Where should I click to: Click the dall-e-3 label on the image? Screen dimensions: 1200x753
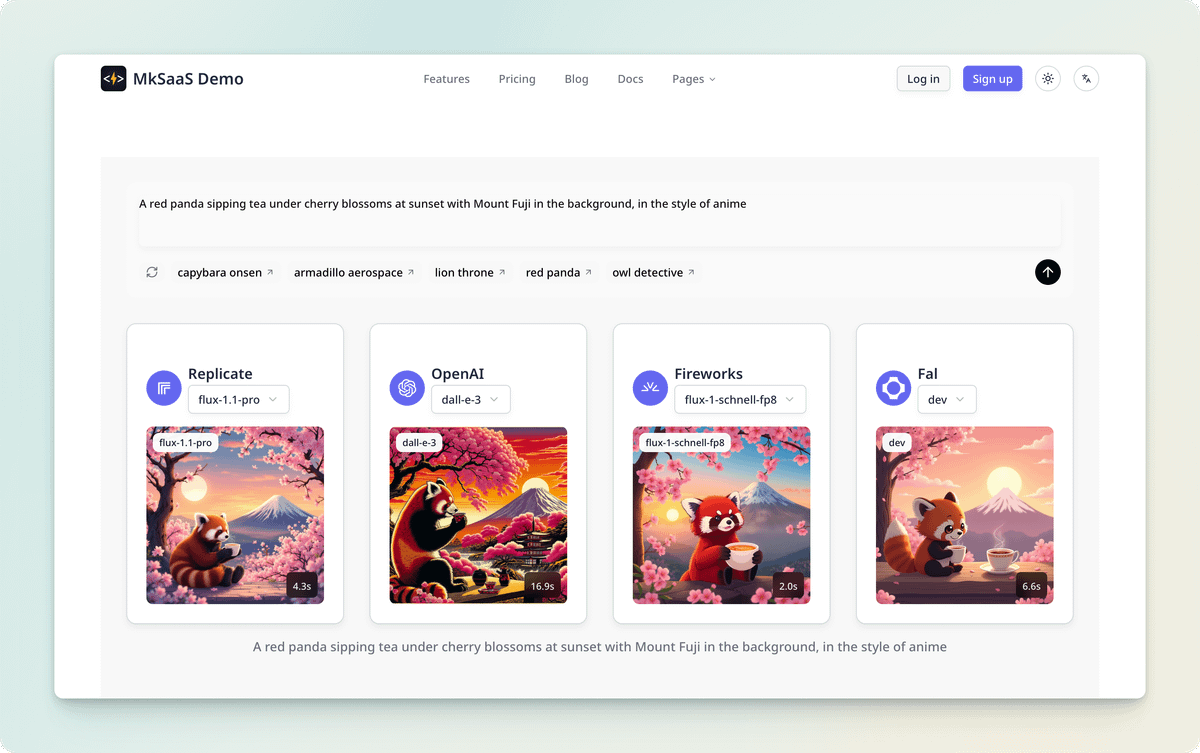pos(420,442)
